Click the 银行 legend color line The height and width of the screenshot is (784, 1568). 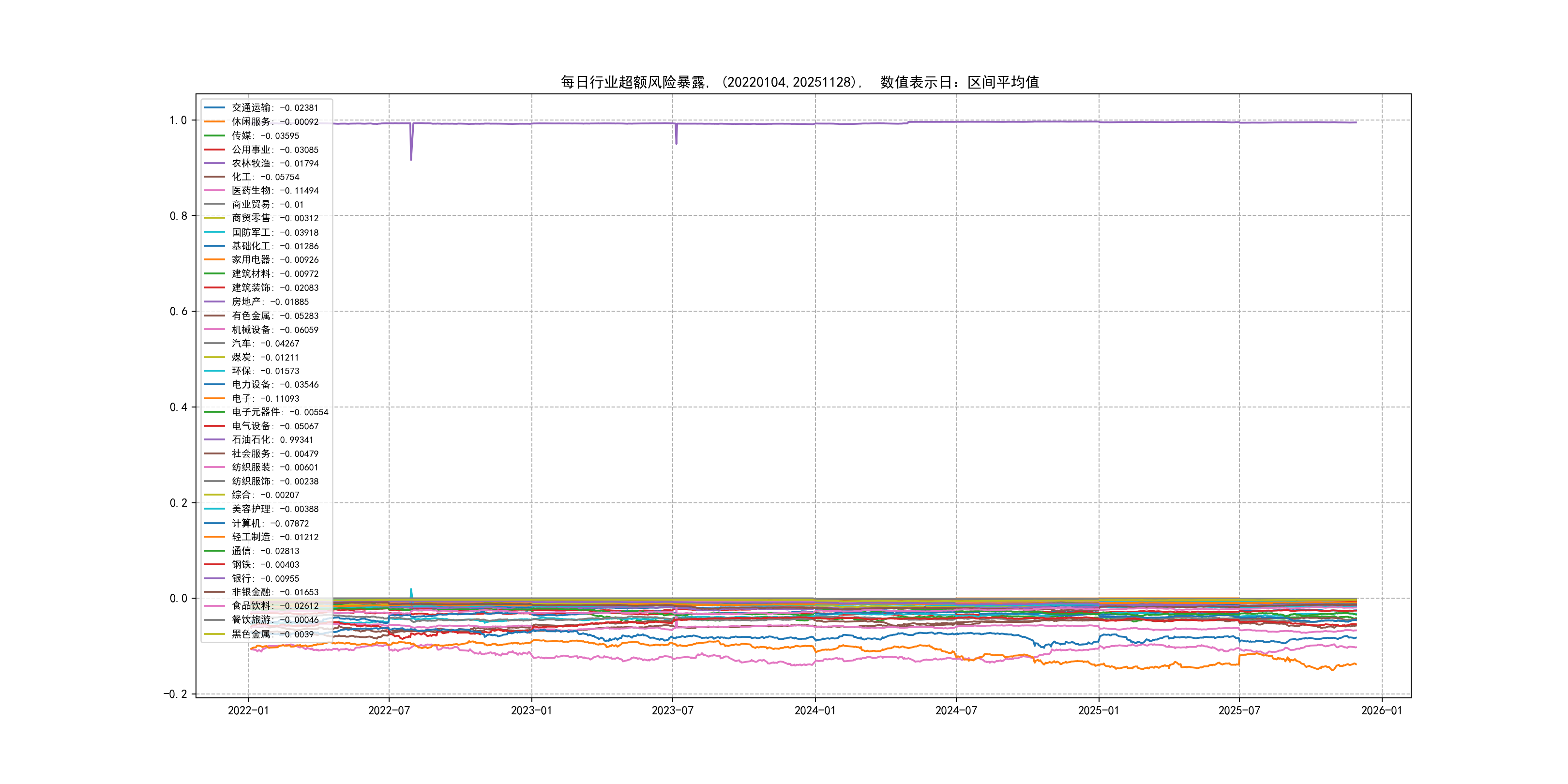click(214, 578)
